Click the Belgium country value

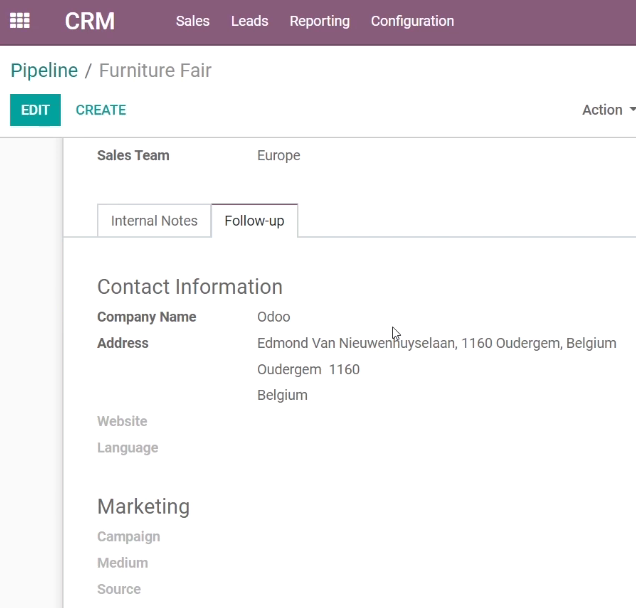[282, 395]
